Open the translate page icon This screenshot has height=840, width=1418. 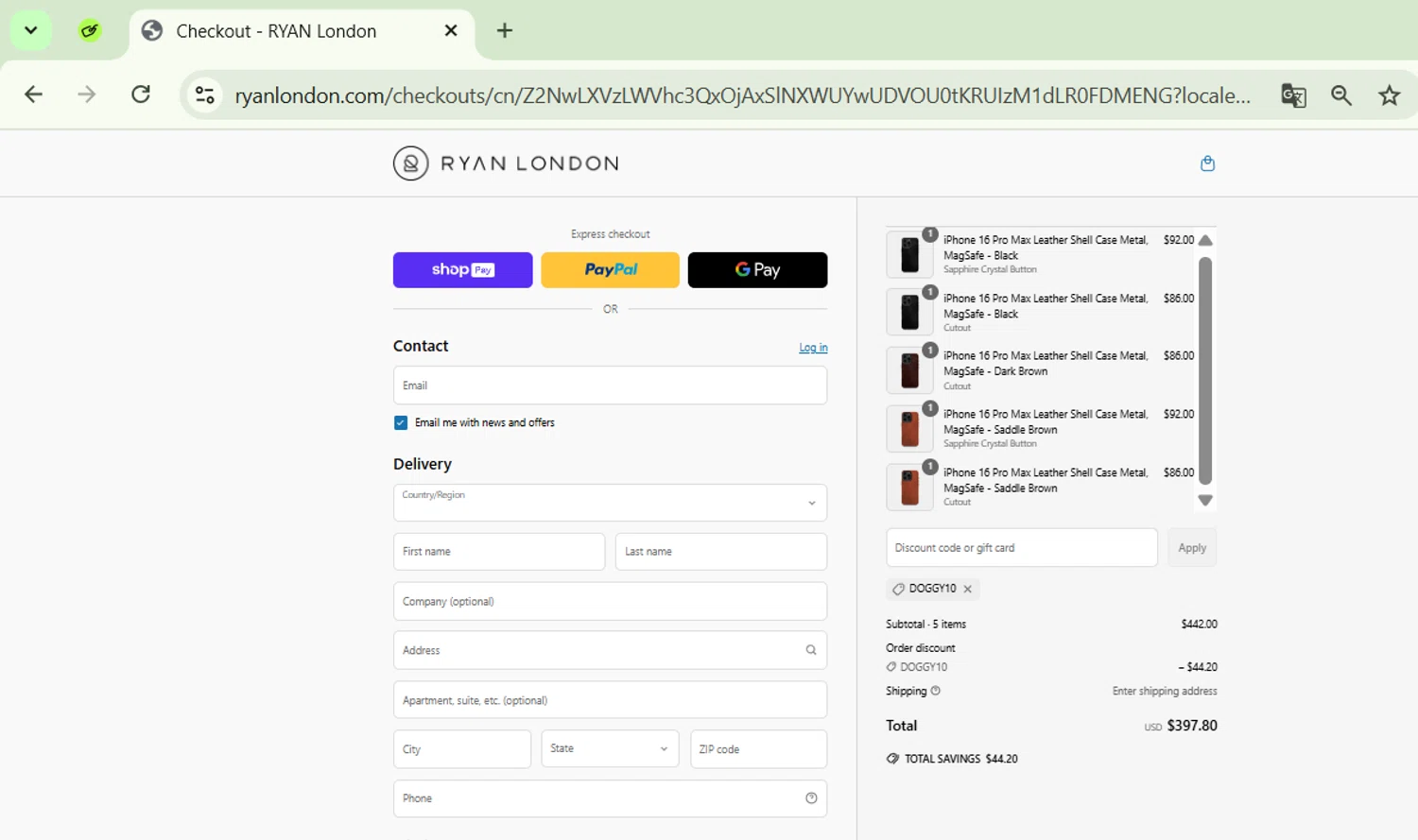pyautogui.click(x=1293, y=95)
